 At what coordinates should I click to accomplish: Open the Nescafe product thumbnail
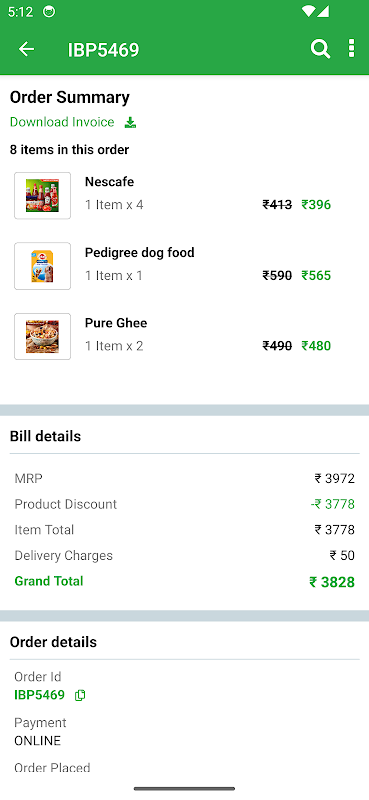pyautogui.click(x=42, y=195)
